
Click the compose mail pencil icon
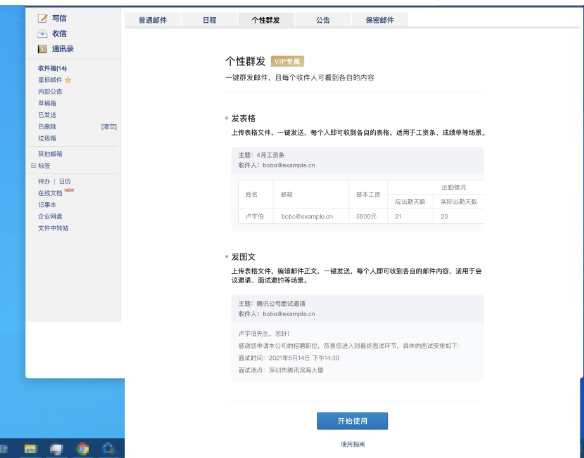(42, 18)
